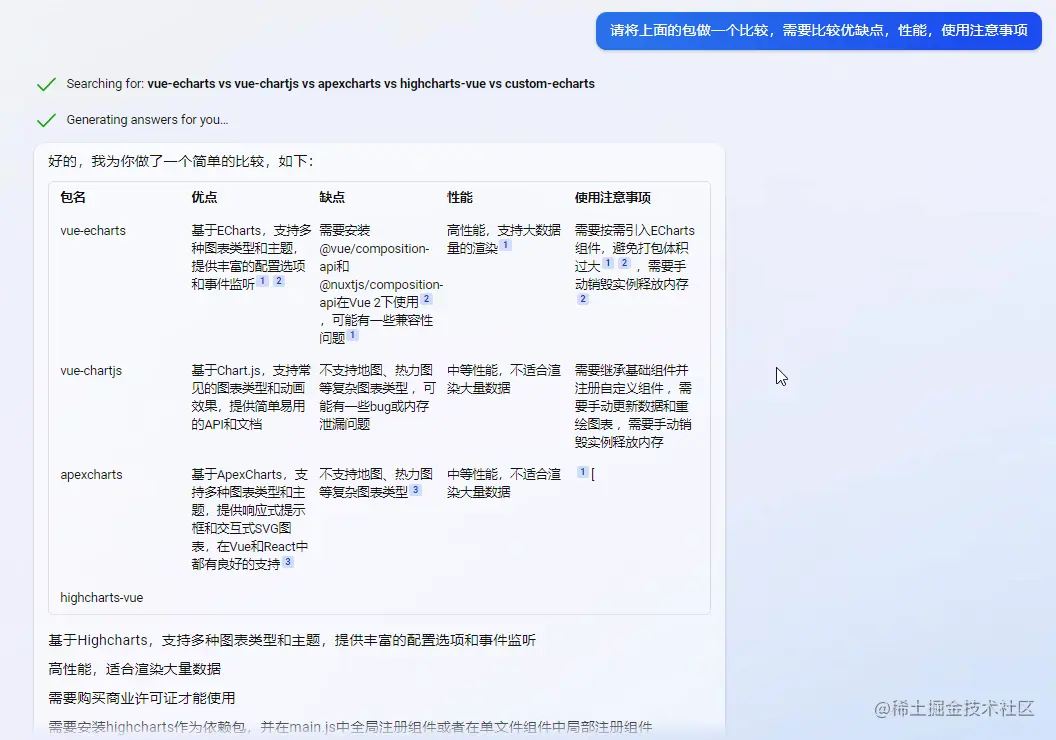Select the blue user message bubble

[818, 30]
